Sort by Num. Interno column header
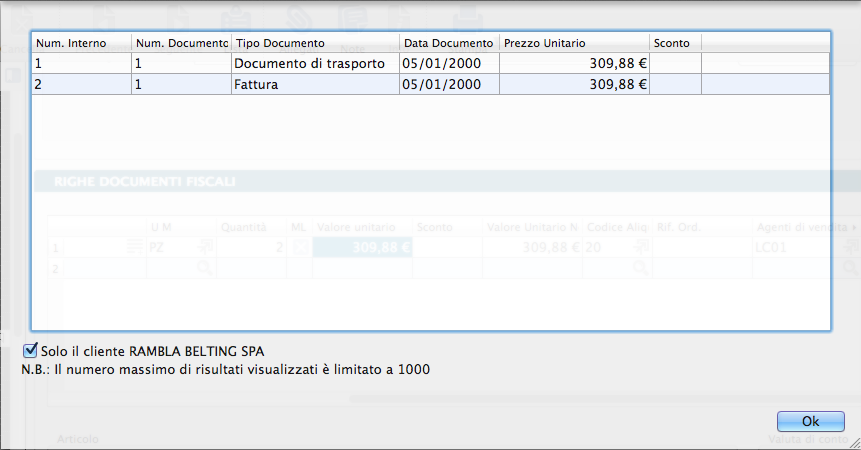Screen dimensions: 861x450 [x=81, y=43]
